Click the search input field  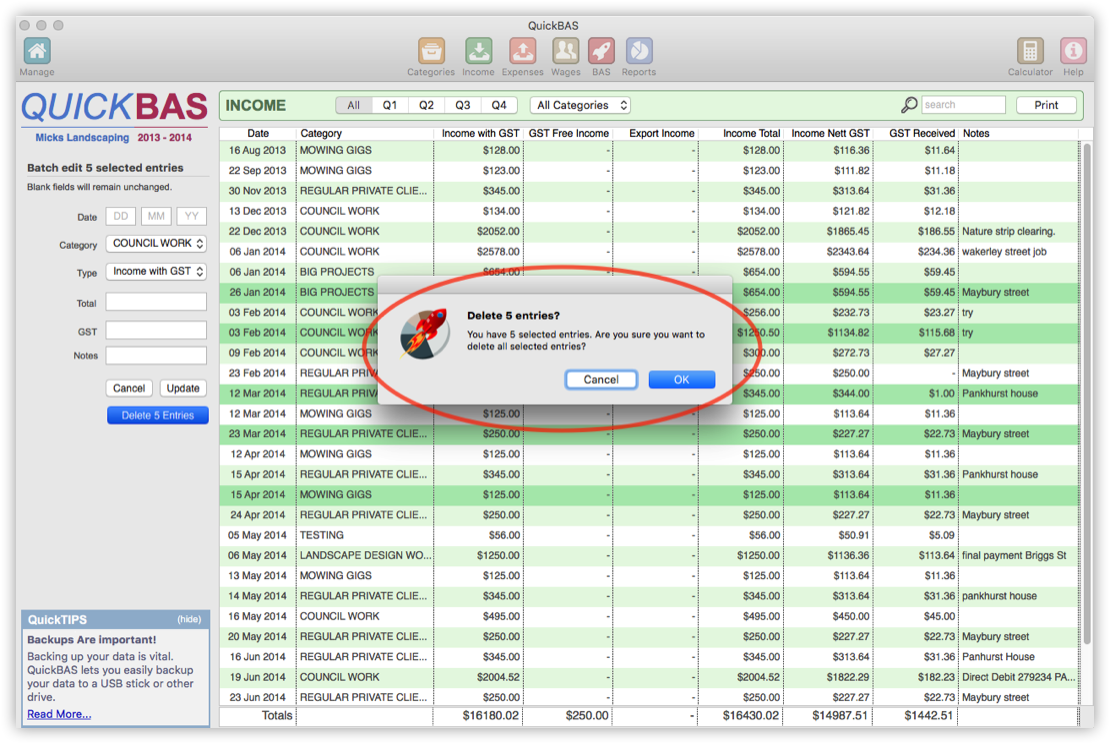pos(962,105)
